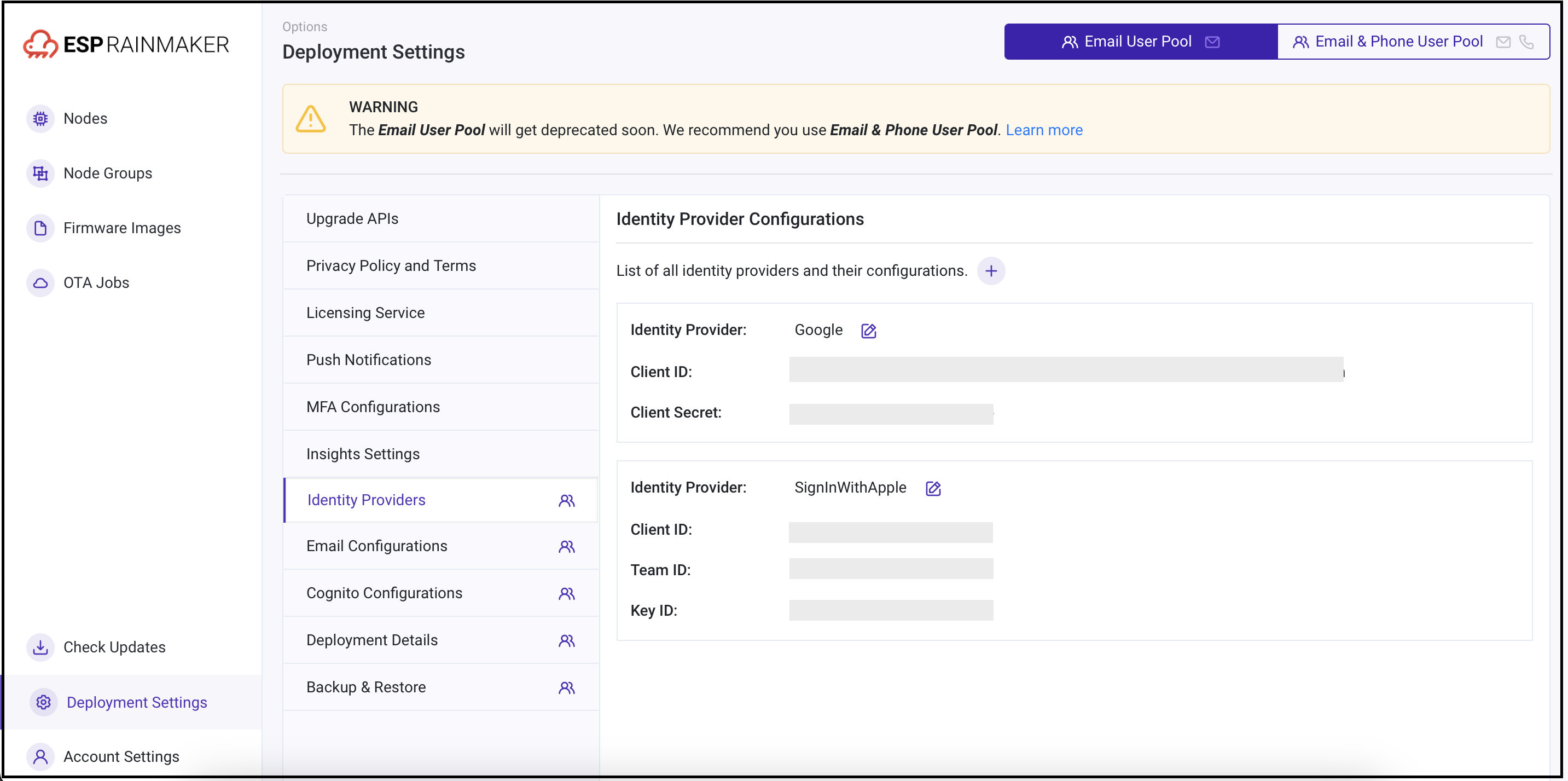Click users icon beside Identity Providers
This screenshot has width=1568, height=781.
[567, 500]
